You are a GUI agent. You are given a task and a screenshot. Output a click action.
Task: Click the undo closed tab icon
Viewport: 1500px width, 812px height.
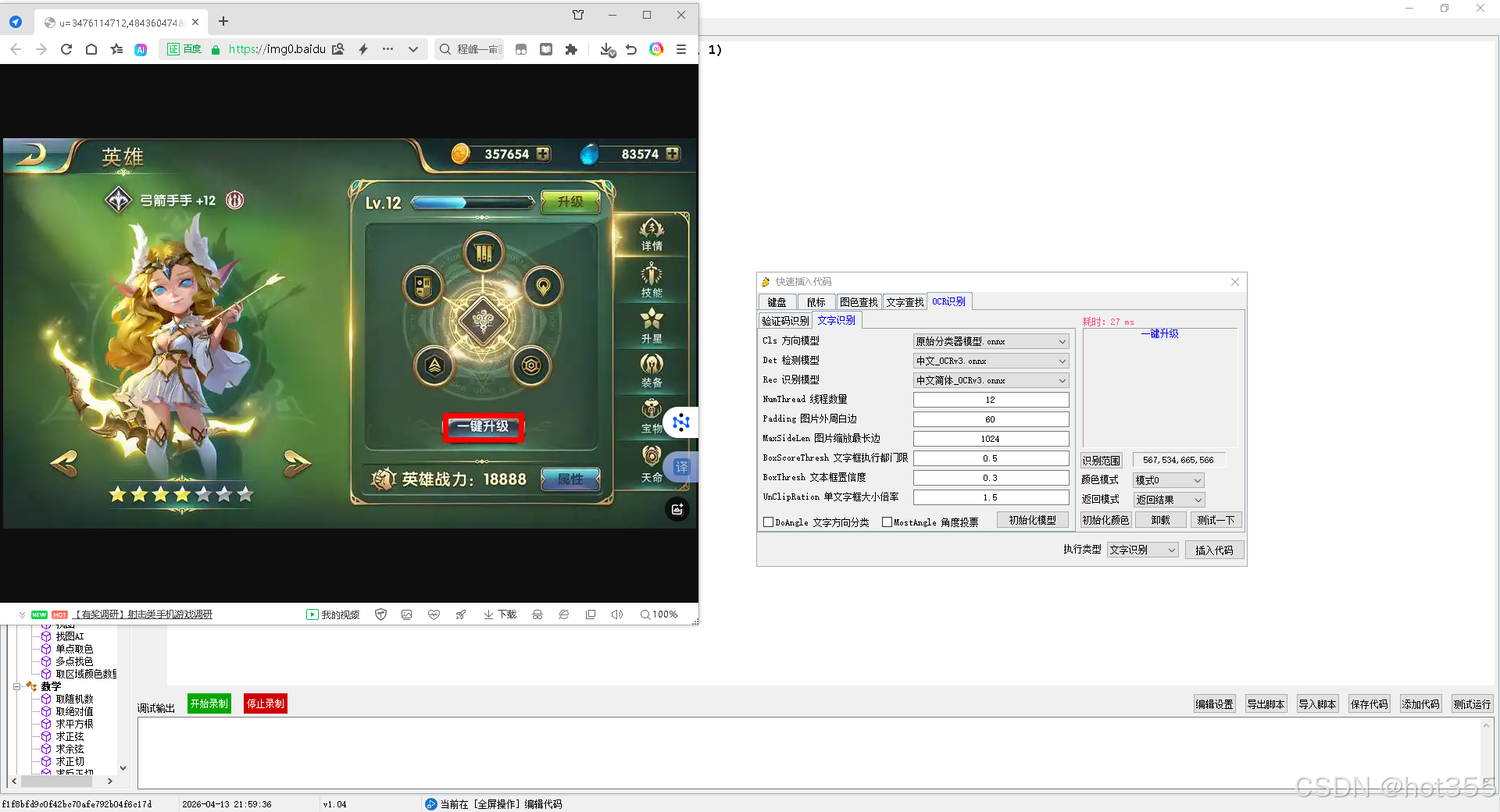point(631,49)
